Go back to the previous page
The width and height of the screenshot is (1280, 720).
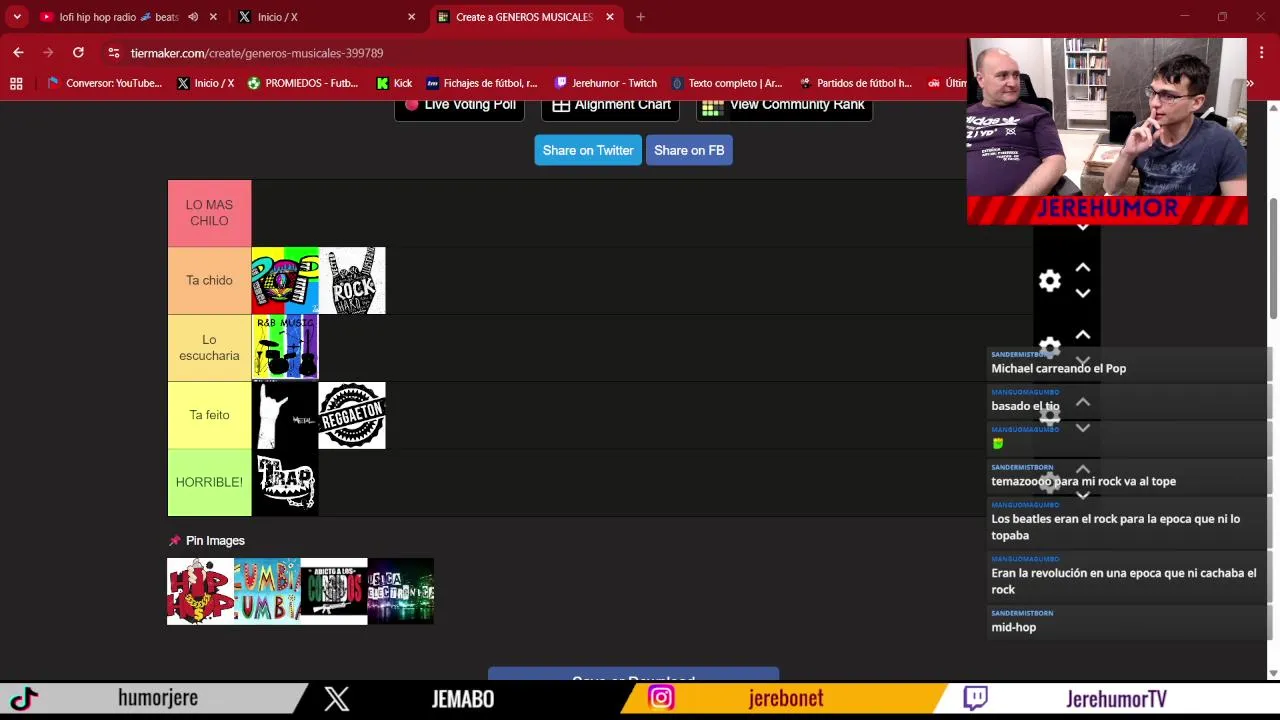pyautogui.click(x=18, y=52)
